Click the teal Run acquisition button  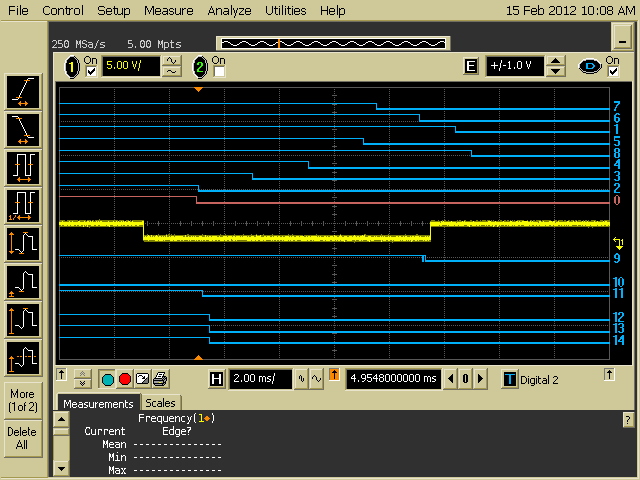pos(108,380)
